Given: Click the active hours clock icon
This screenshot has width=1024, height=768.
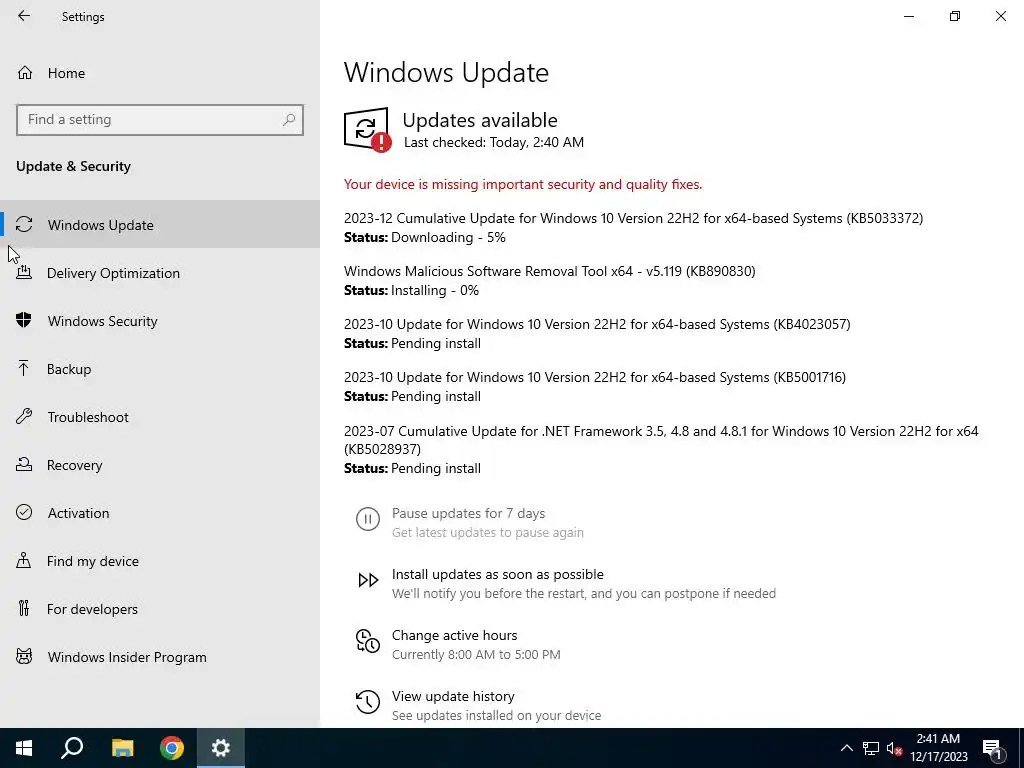Looking at the screenshot, I should [x=368, y=641].
